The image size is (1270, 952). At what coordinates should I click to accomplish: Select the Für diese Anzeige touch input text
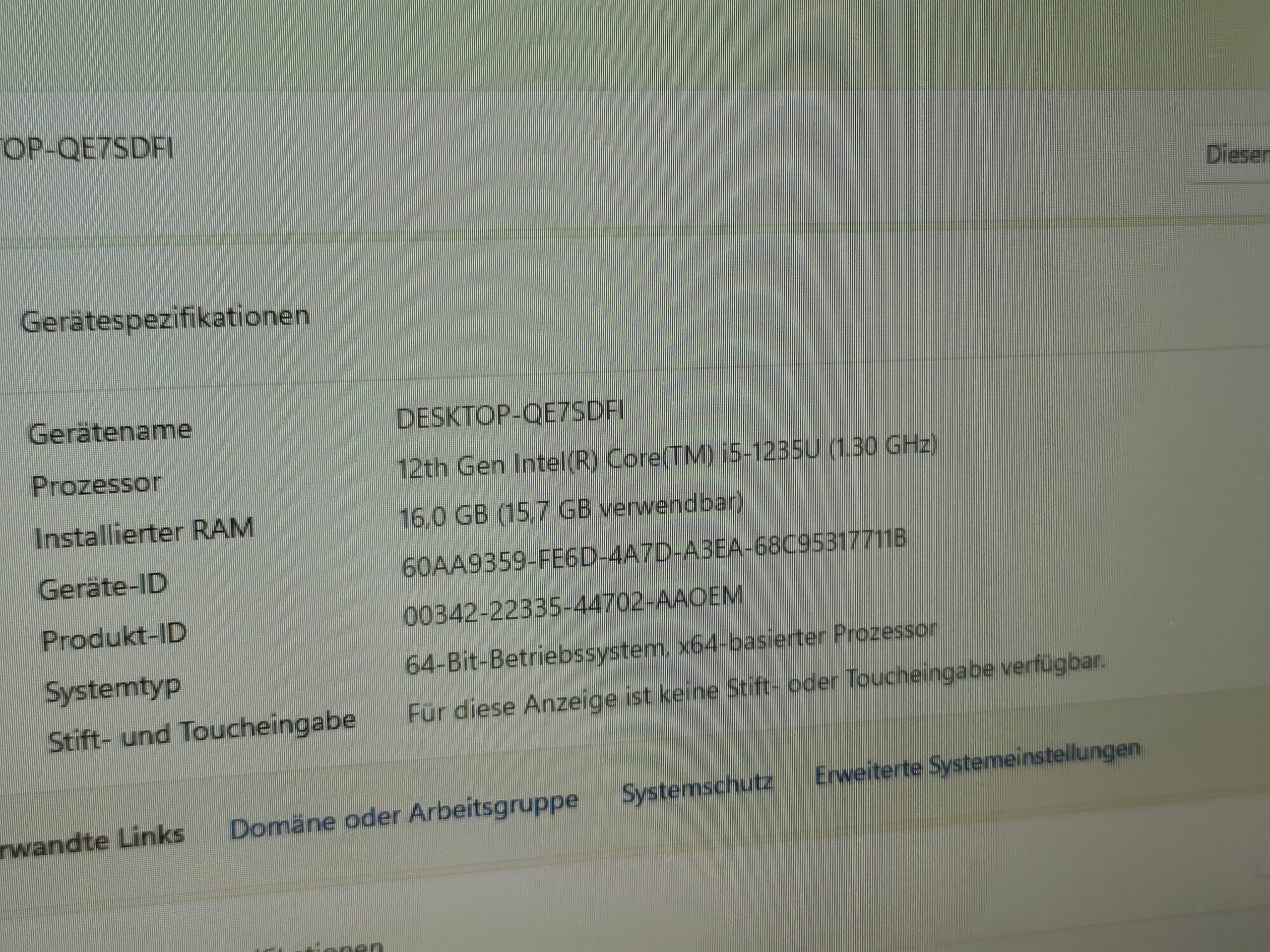[756, 690]
